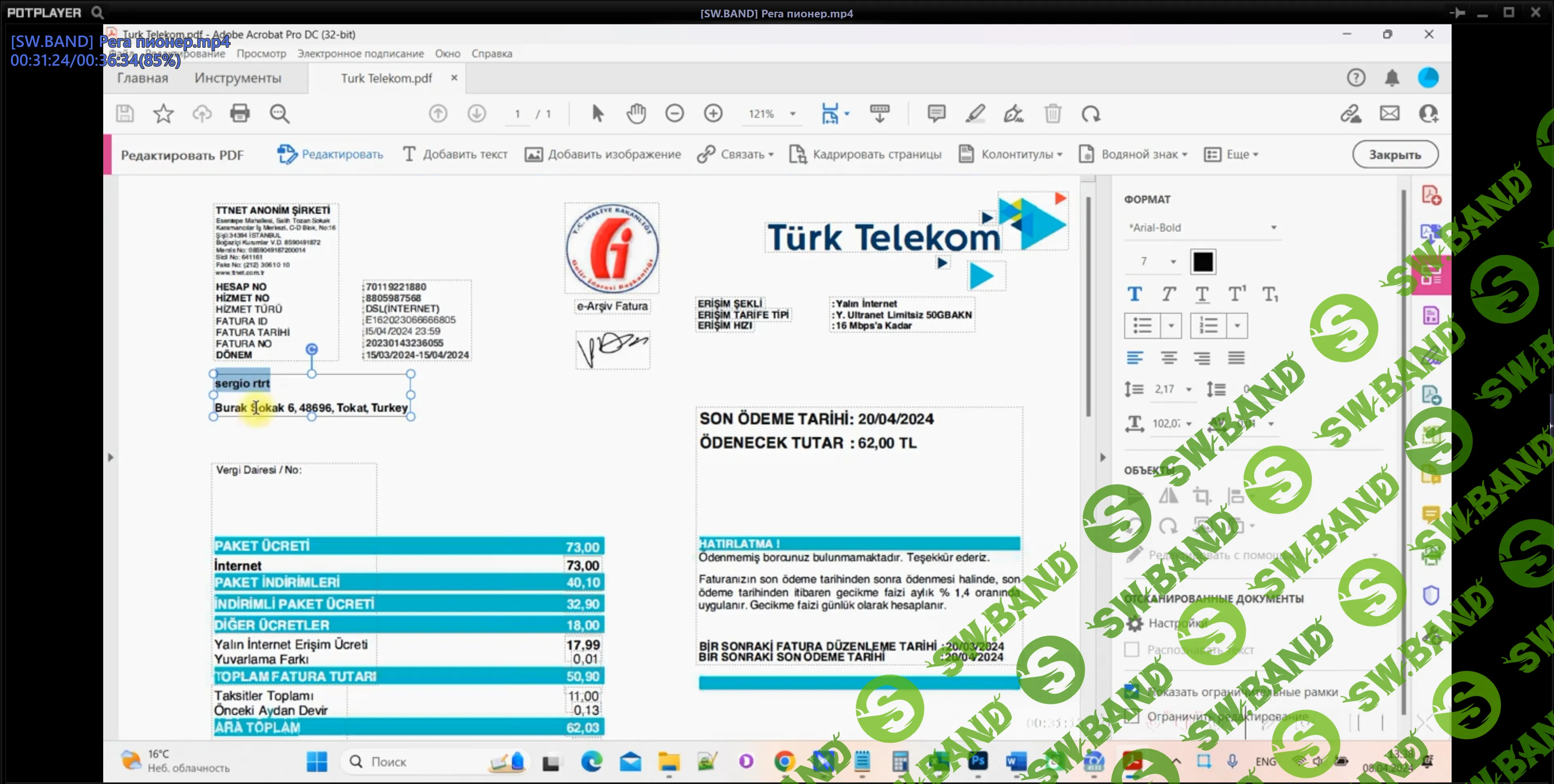Open the Инструменты tab
Screen dimensions: 1554x784
238,78
